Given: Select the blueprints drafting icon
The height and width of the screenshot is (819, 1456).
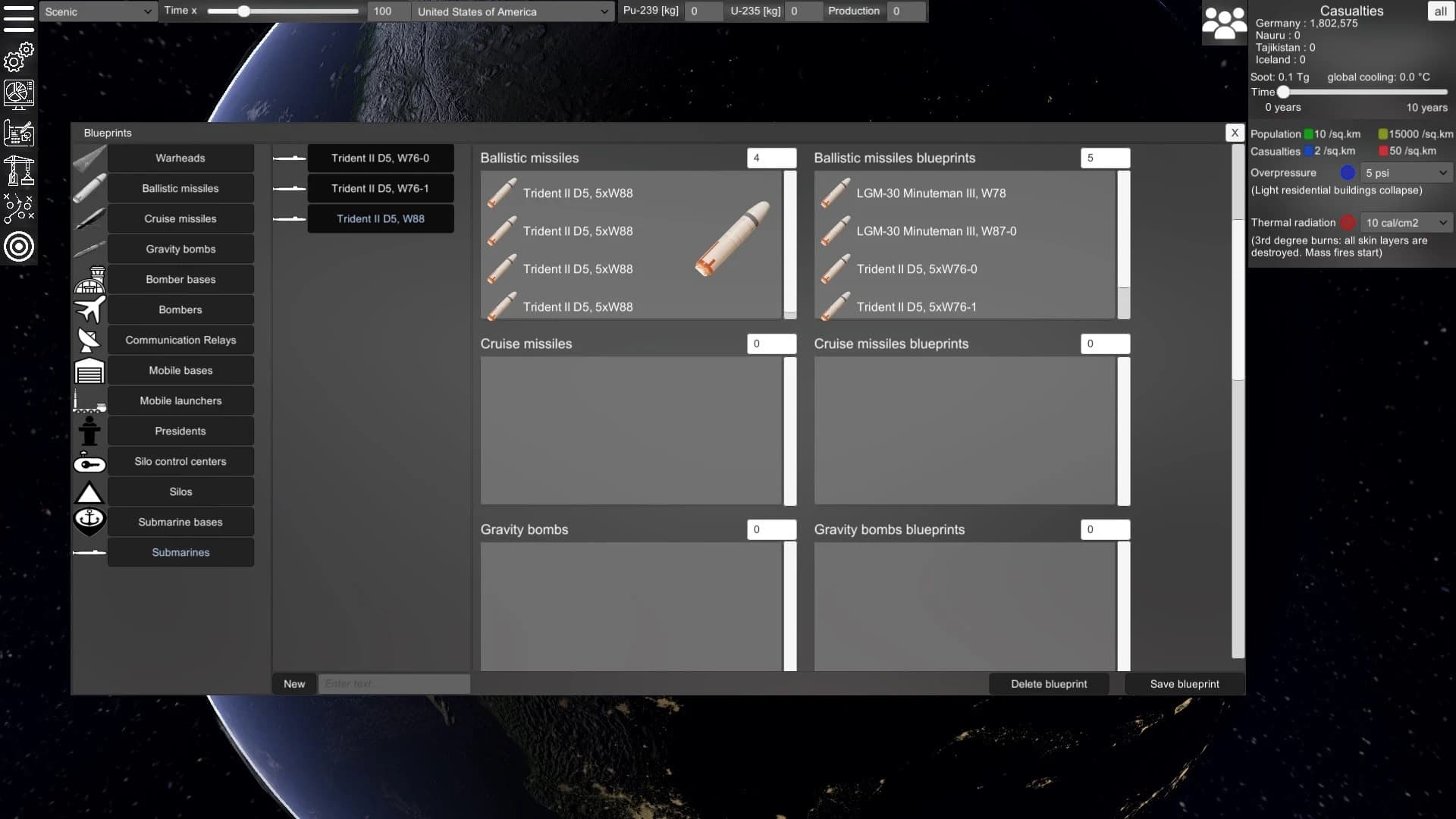Looking at the screenshot, I should coord(18,133).
